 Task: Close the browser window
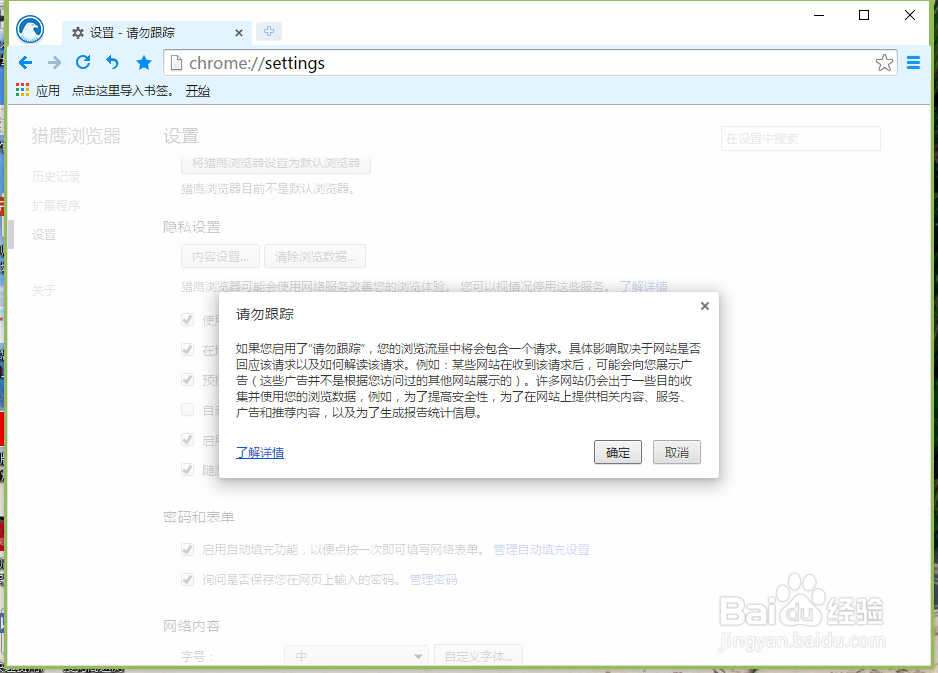pyautogui.click(x=909, y=15)
